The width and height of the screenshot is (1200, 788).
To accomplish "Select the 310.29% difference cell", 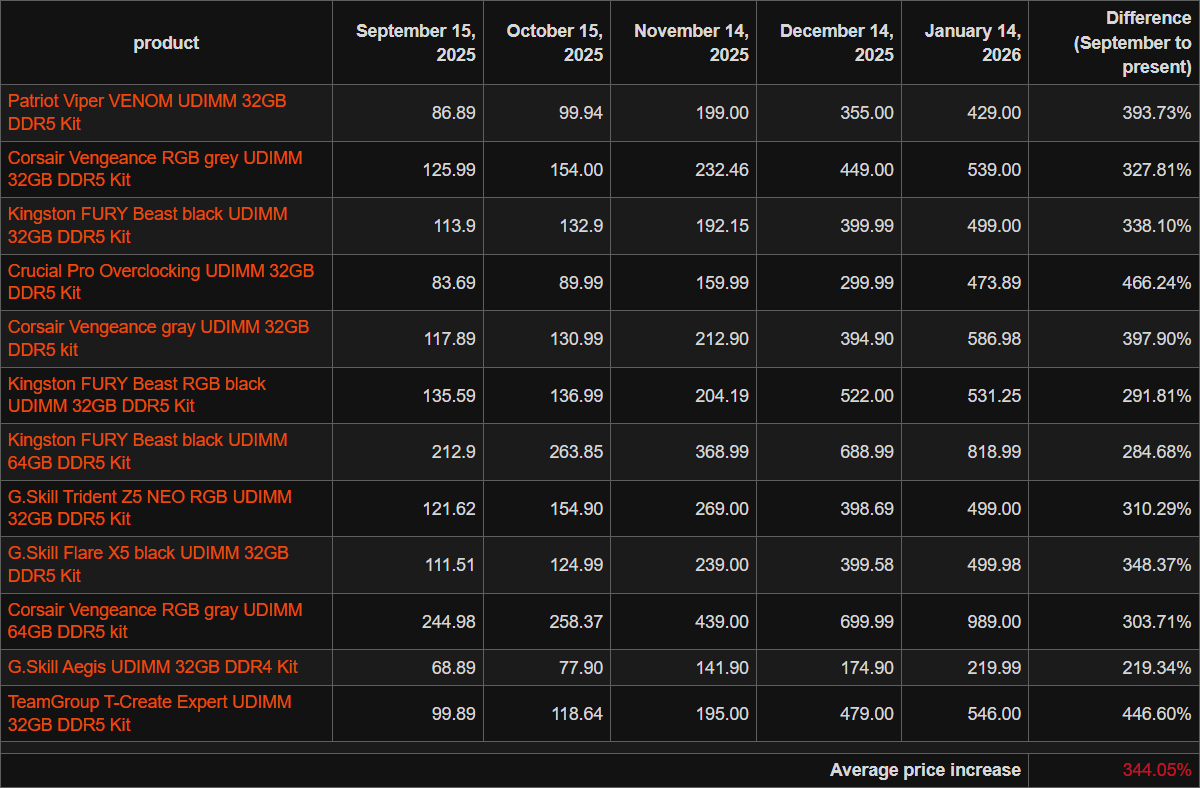I will [x=1114, y=508].
